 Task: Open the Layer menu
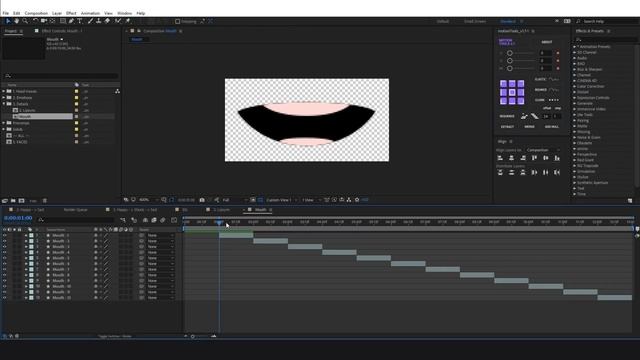point(57,13)
